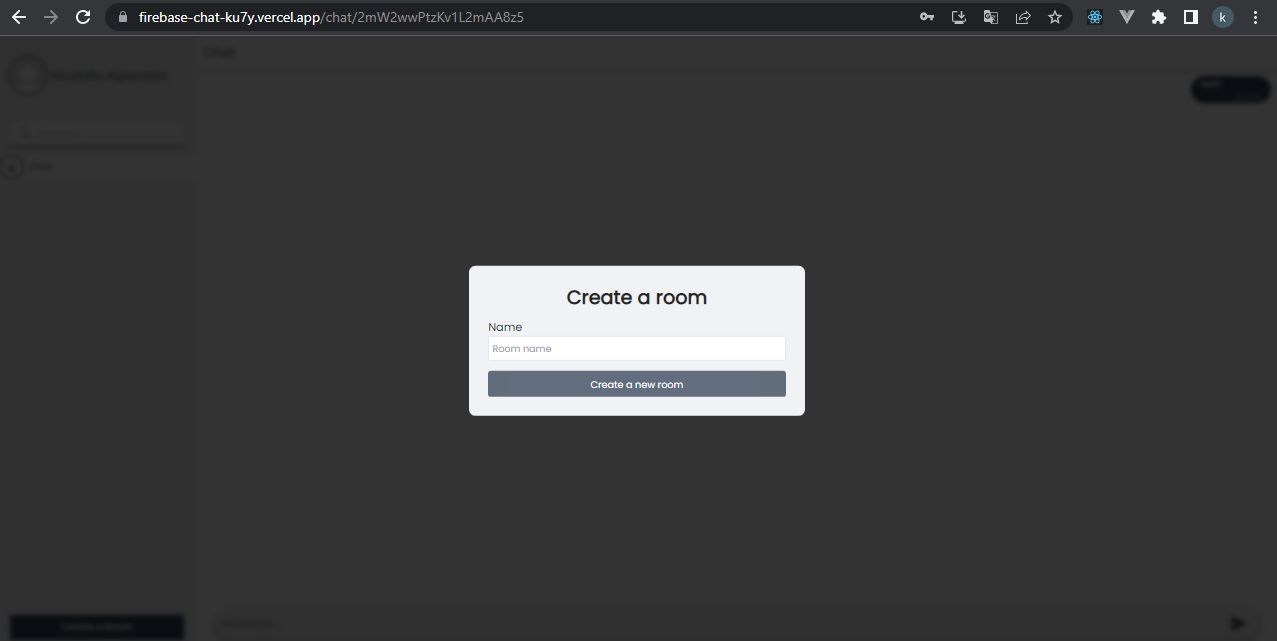Click the Google Translate icon in the address bar
1277x641 pixels.
[990, 17]
